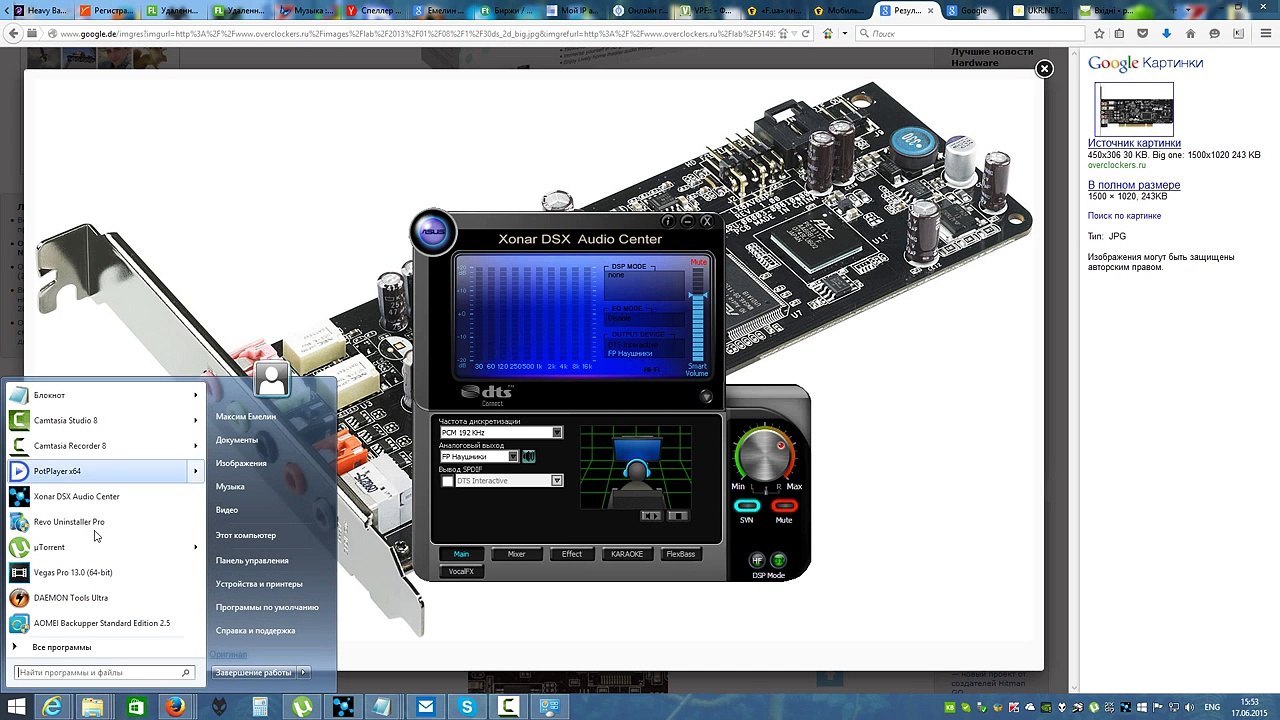Open µTorrent from taskbar
This screenshot has width=1280, height=720.
coord(301,708)
